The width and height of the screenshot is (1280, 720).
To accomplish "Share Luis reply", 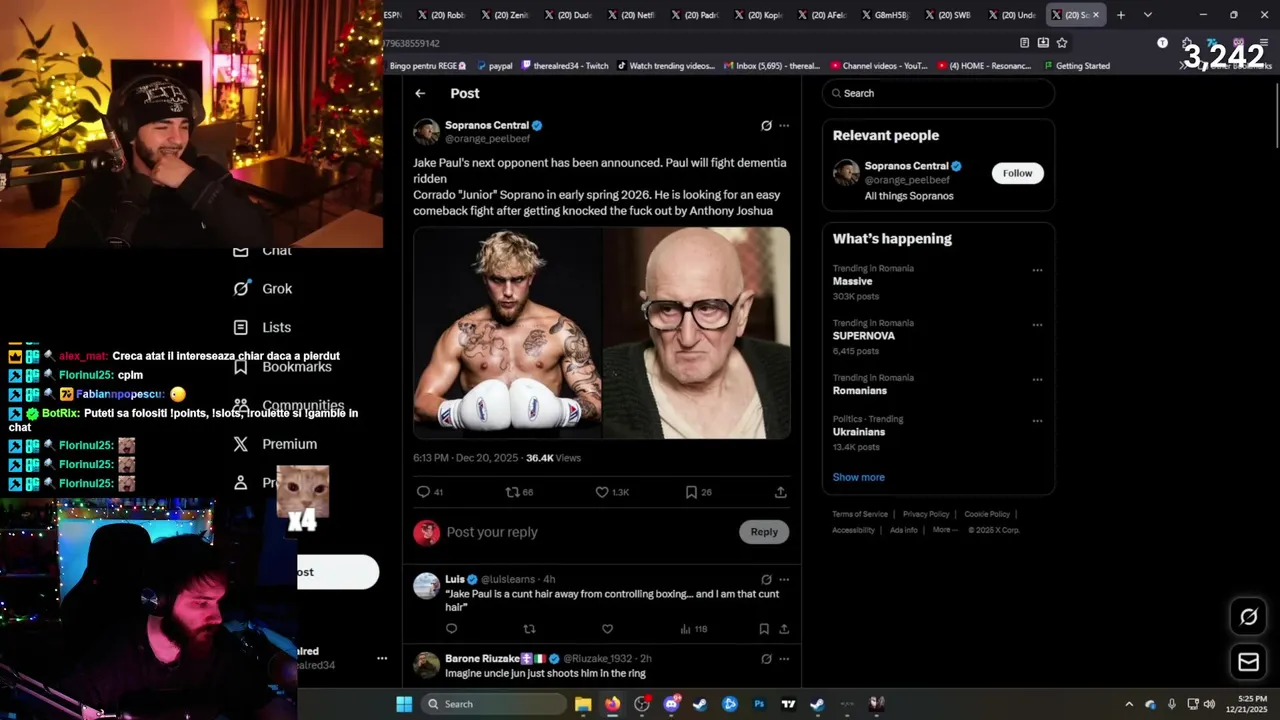I will 784,629.
